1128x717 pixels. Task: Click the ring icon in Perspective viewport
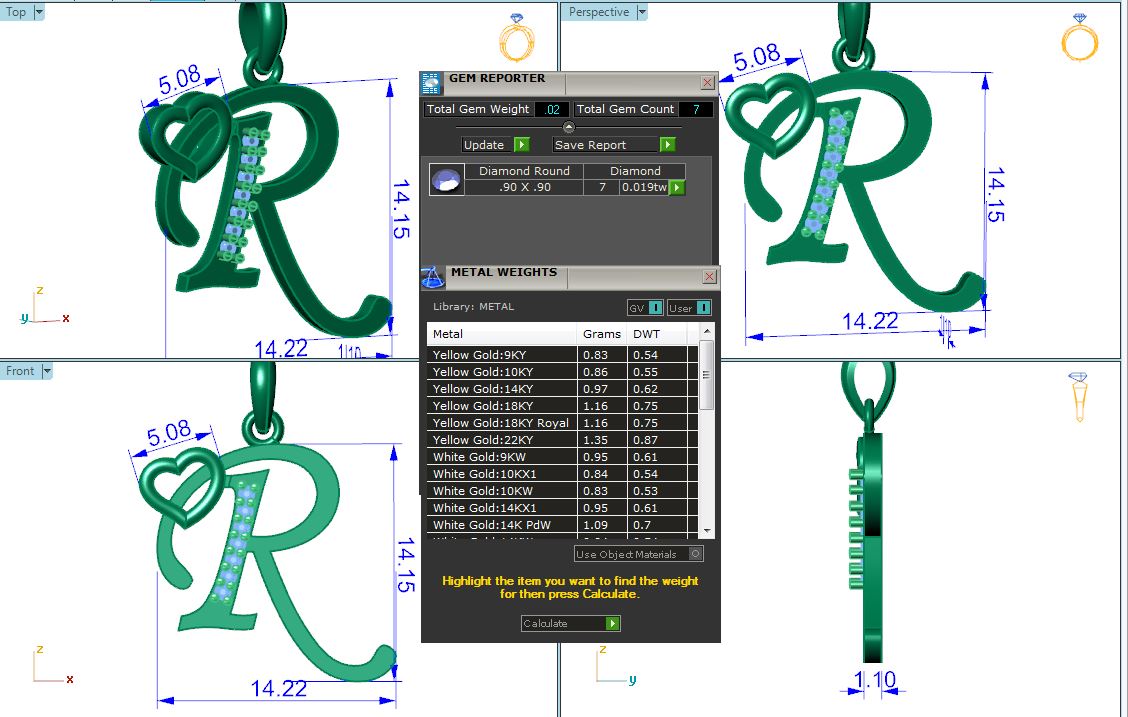tap(1079, 38)
